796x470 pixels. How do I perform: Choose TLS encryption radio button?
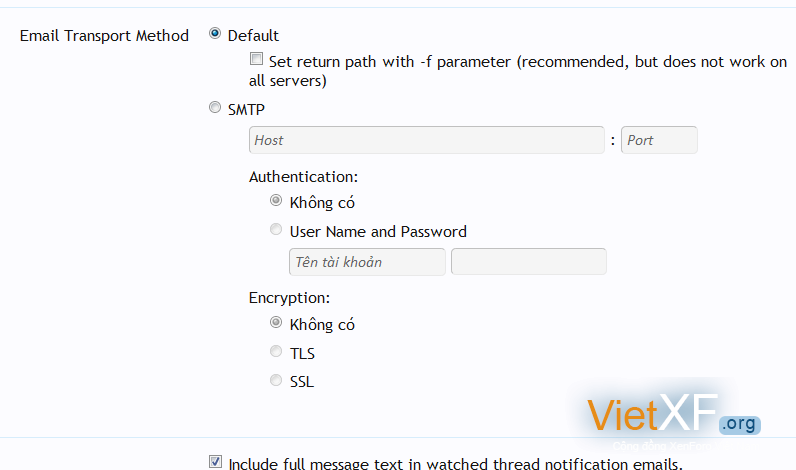point(276,351)
